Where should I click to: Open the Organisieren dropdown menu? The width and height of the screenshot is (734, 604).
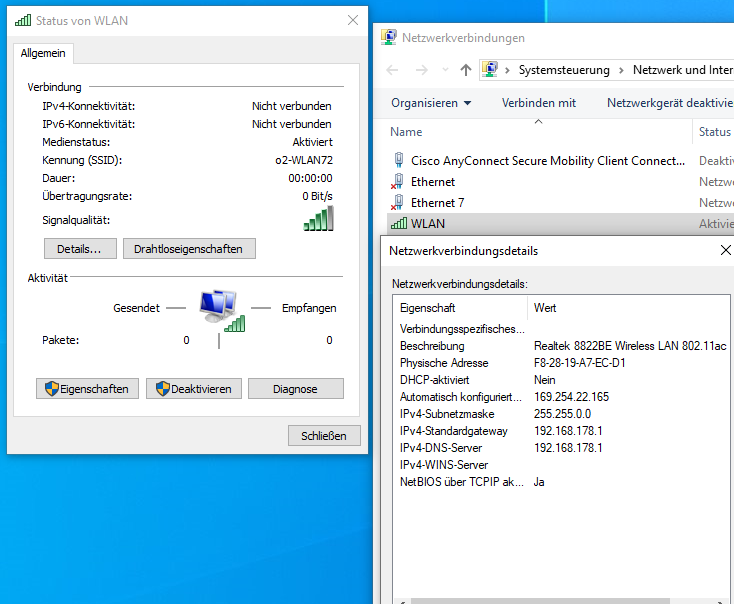pos(431,103)
